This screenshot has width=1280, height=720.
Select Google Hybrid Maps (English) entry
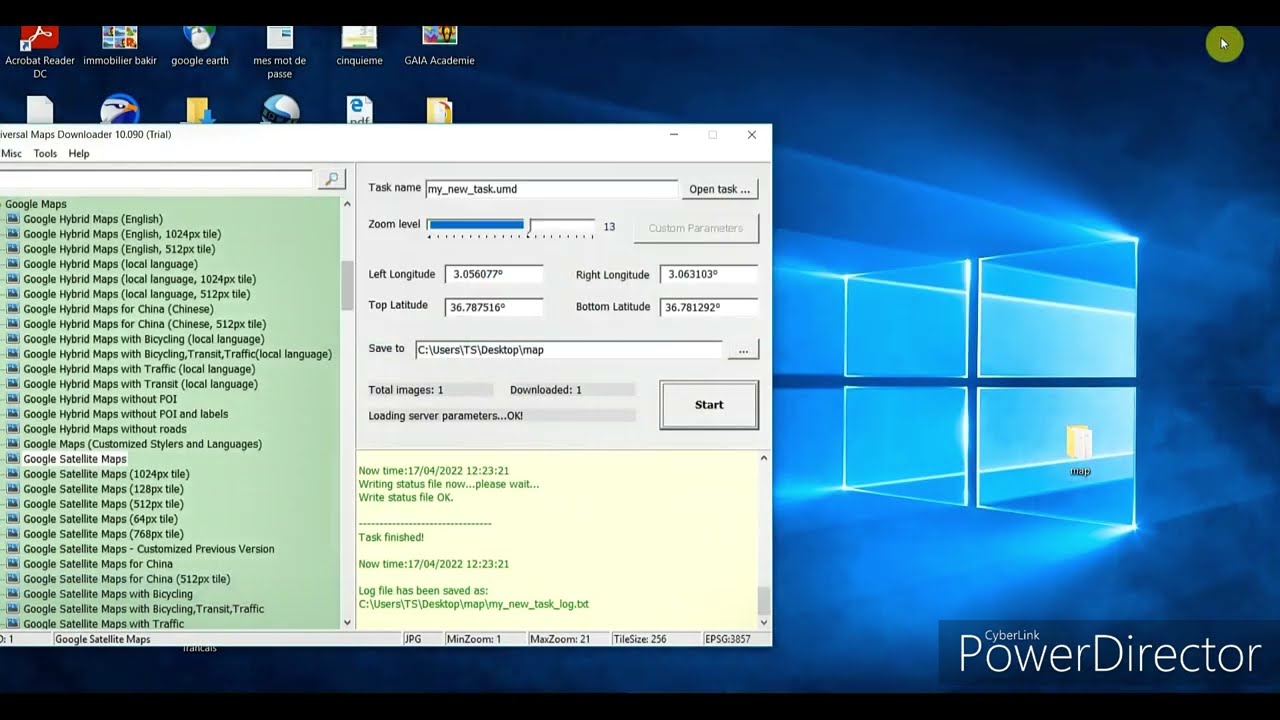(x=93, y=219)
